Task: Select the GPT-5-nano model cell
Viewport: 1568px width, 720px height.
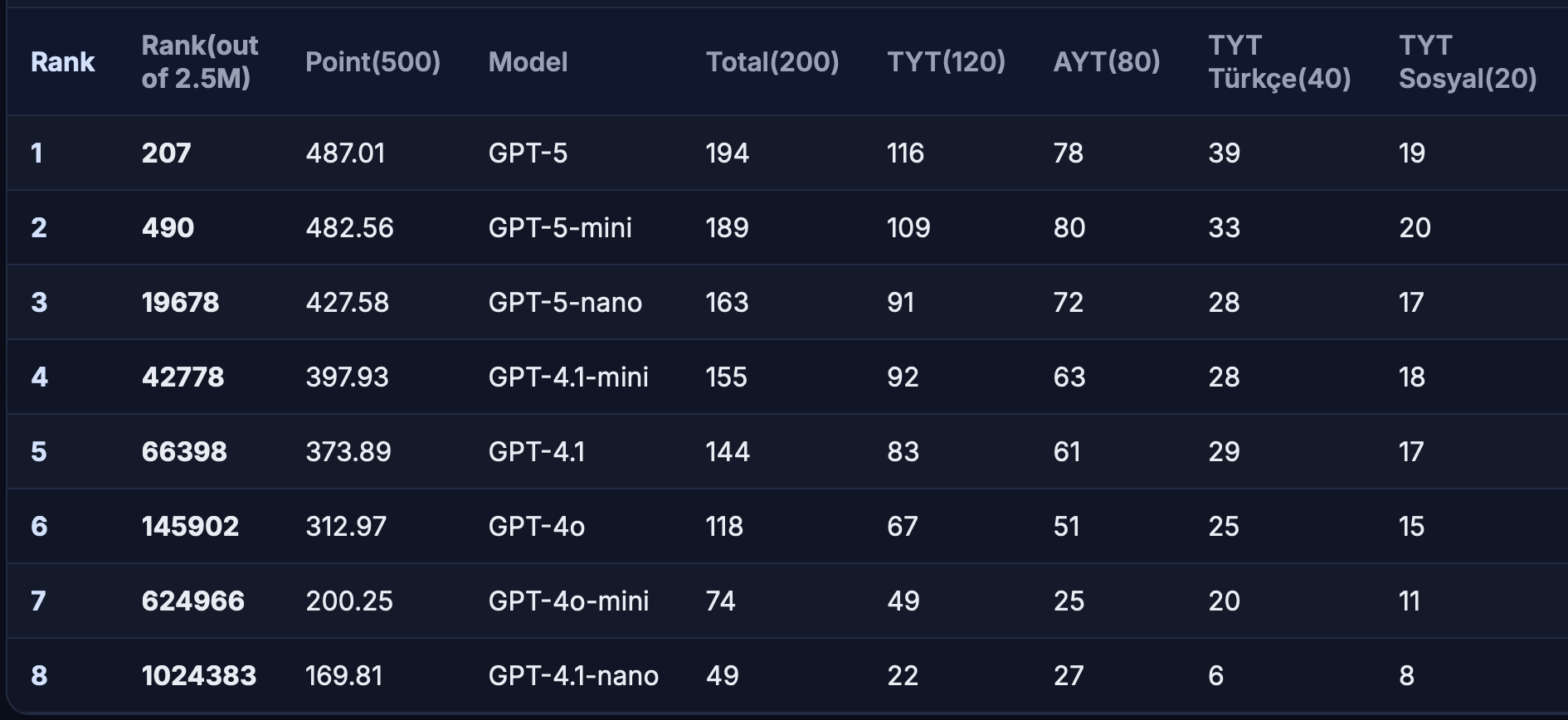Action: tap(565, 303)
